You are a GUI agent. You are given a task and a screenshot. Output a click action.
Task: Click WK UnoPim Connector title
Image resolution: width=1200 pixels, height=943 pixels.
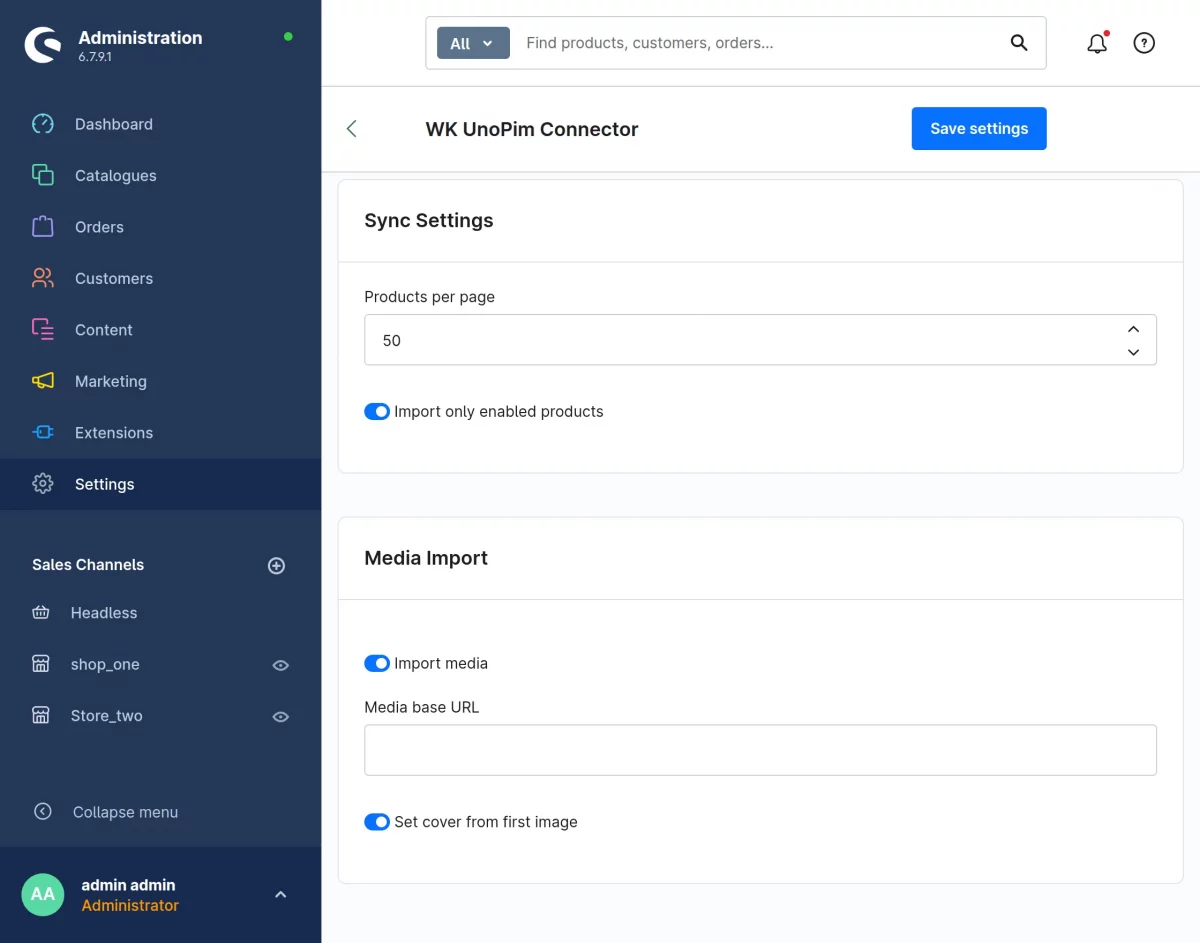pos(532,129)
